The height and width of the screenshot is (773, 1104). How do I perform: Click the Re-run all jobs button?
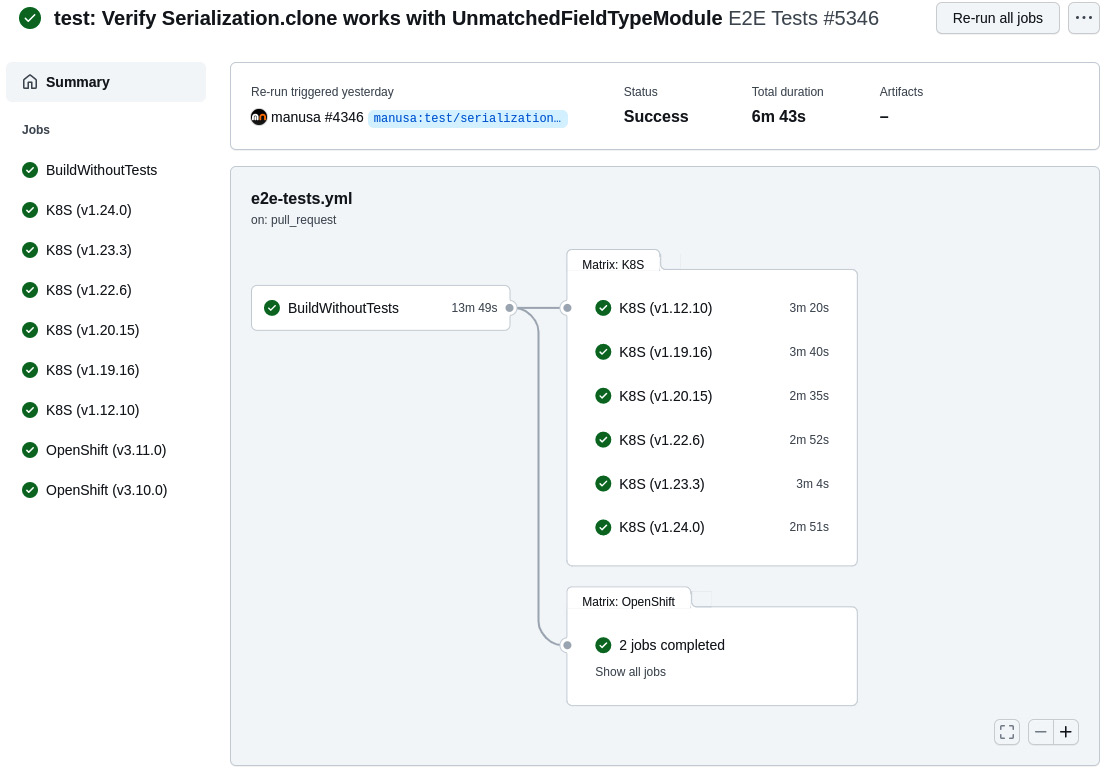point(997,18)
